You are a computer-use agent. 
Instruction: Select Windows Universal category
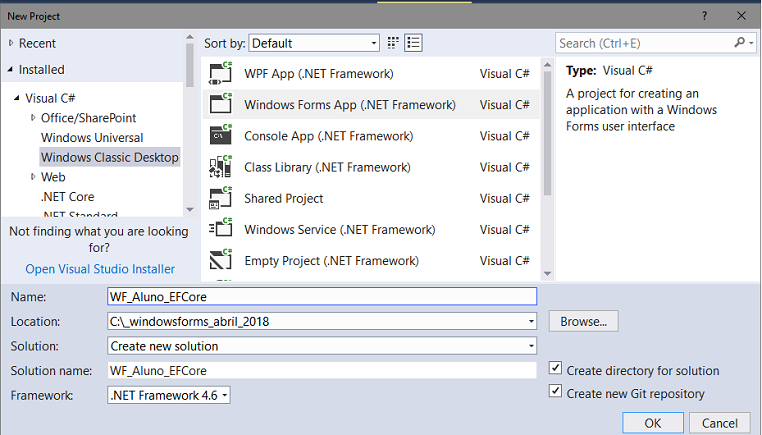tap(92, 138)
